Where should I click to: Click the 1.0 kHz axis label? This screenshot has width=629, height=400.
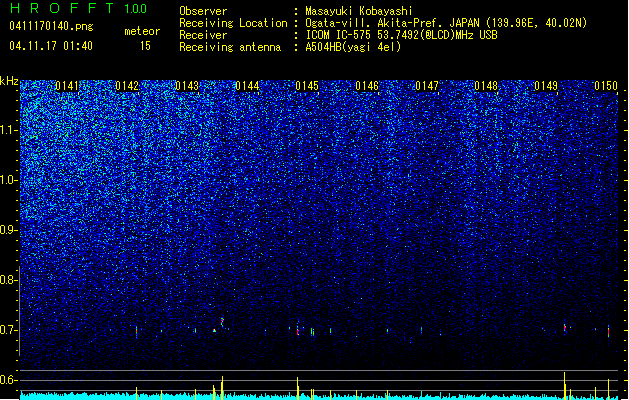(8, 180)
